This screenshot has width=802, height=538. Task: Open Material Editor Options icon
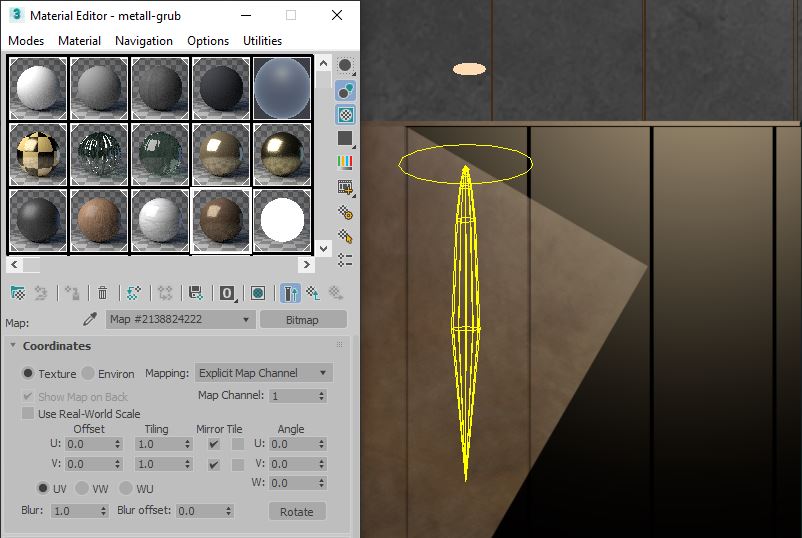point(345,212)
